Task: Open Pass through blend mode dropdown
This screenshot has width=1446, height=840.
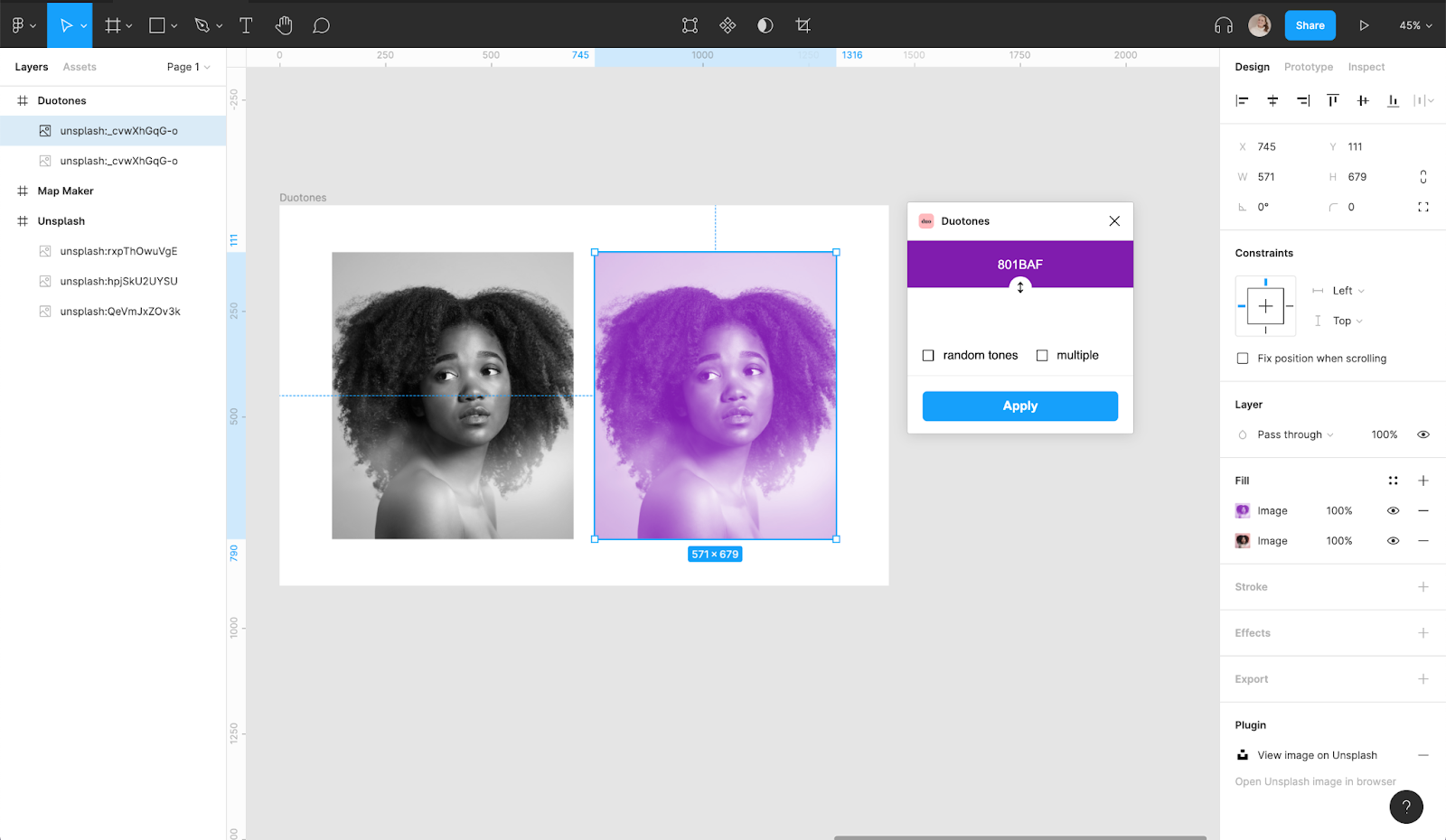Action: 1295,434
